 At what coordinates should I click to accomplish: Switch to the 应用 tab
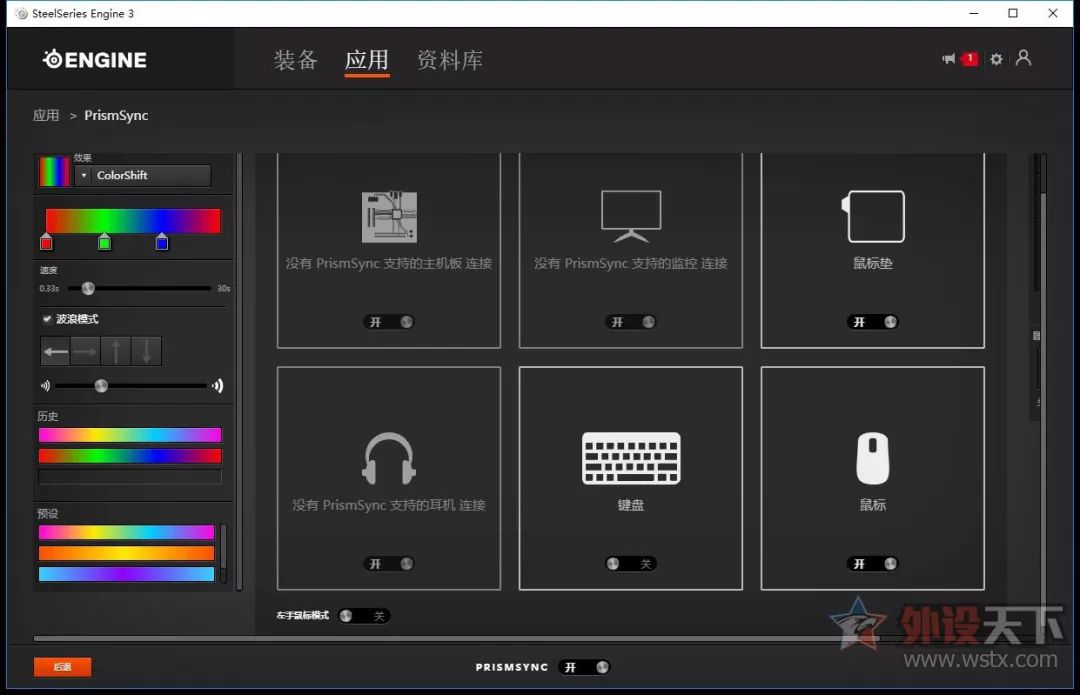point(366,61)
